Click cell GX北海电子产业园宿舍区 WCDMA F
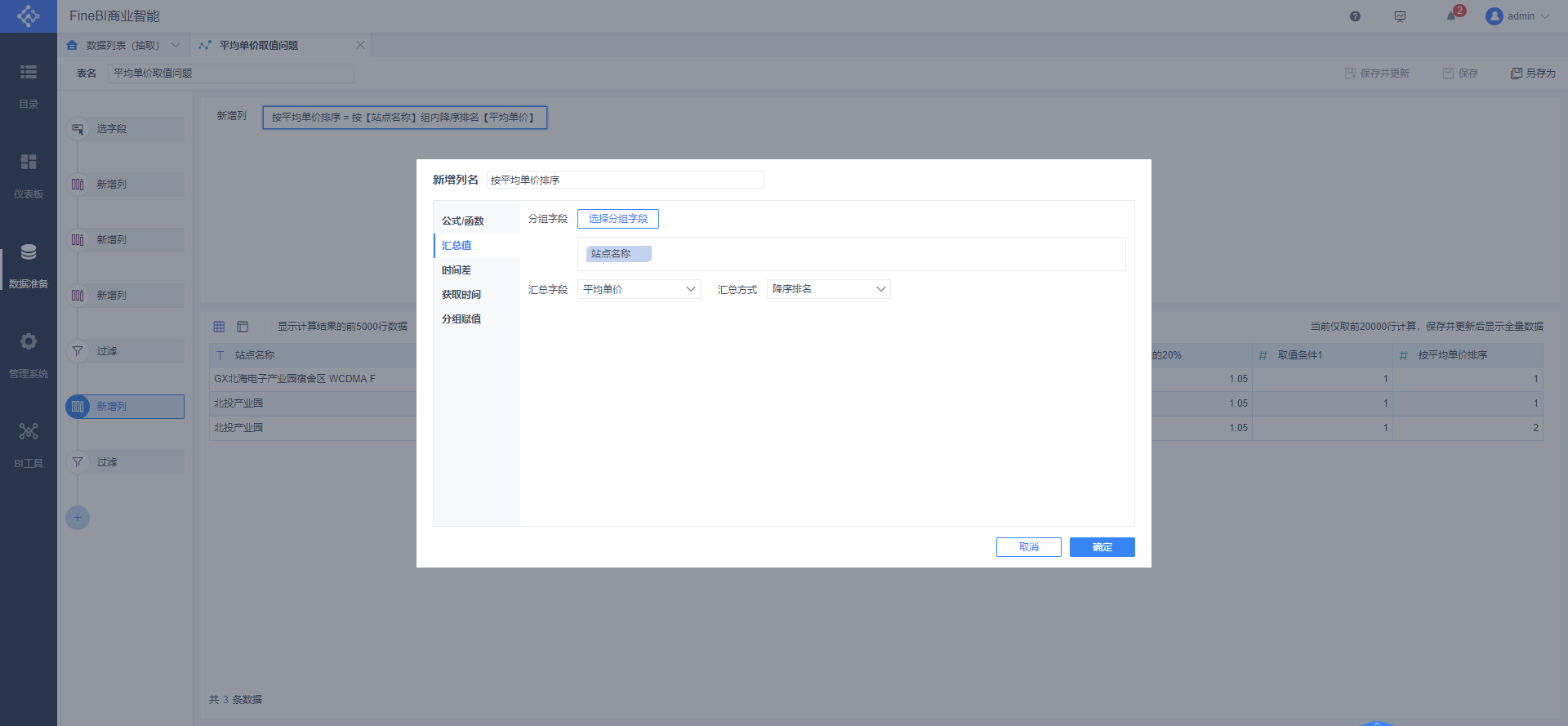The height and width of the screenshot is (726, 1568). click(x=295, y=379)
